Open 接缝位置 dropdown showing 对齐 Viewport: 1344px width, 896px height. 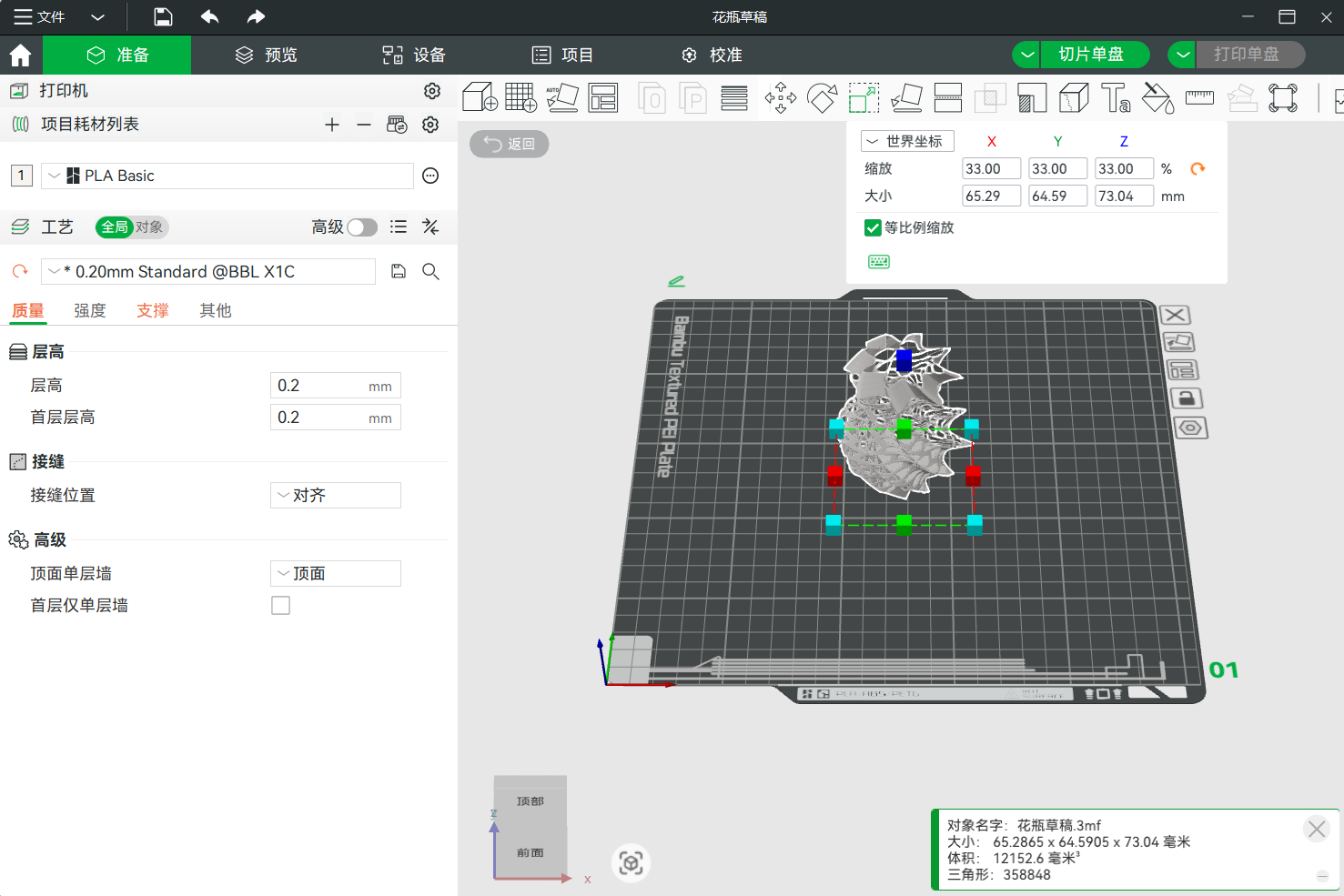point(336,495)
